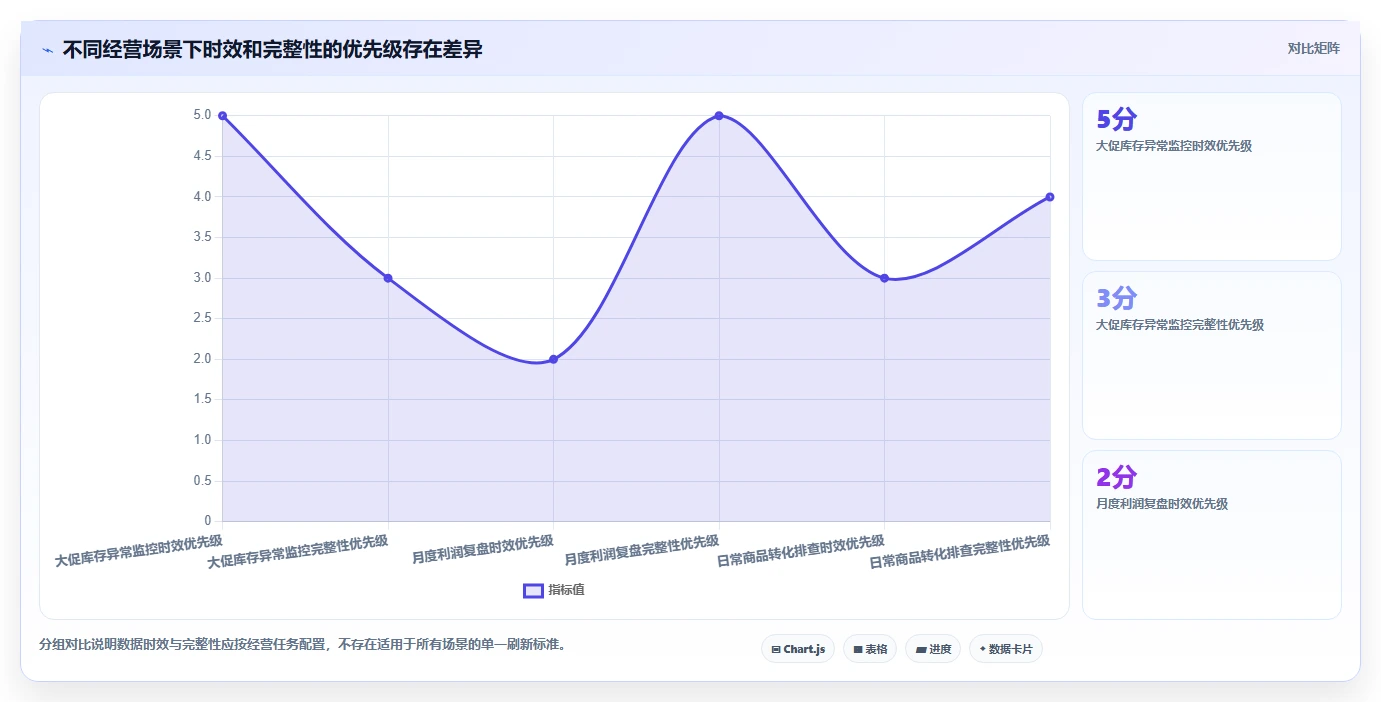Click the chart title 不同经营场景下时效和完整性的优先级存在差异
This screenshot has height=702, width=1381.
pos(273,50)
